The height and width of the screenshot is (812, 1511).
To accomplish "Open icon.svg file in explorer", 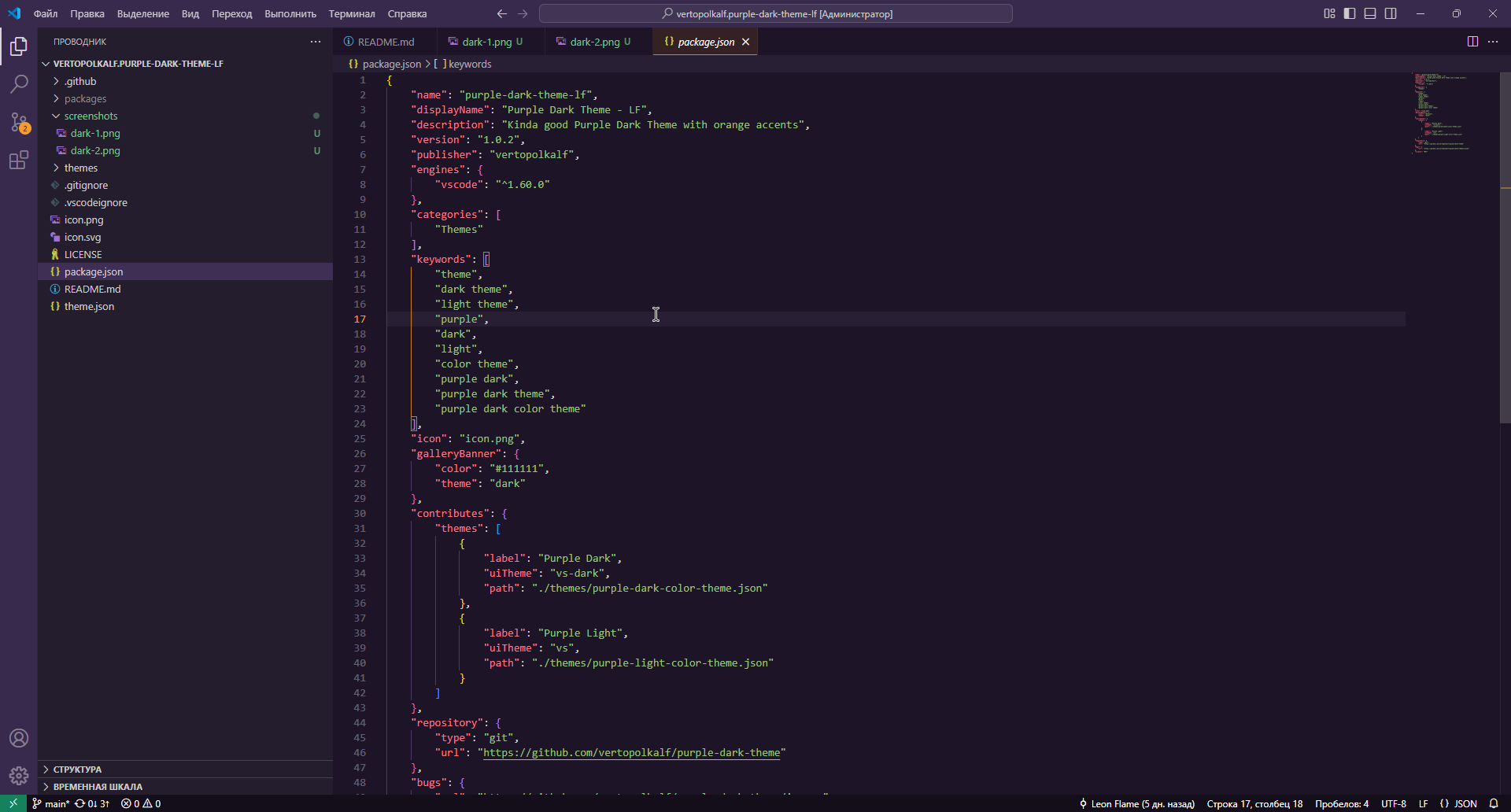I will coord(186,237).
